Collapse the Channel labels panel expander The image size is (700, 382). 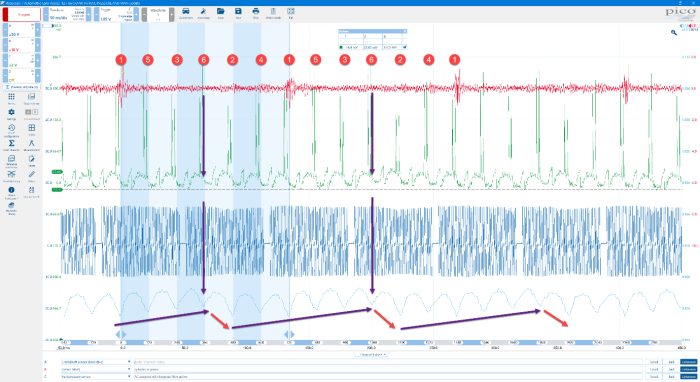coord(372,355)
